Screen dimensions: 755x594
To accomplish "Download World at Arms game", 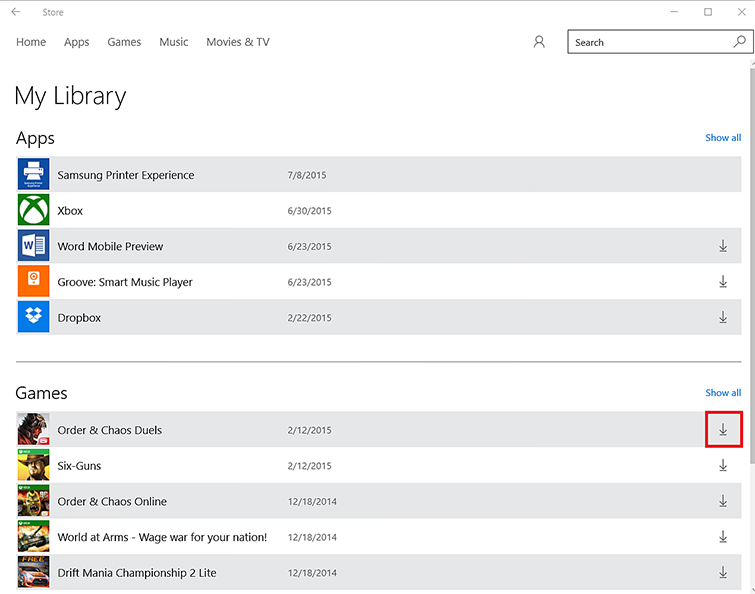I will click(x=723, y=537).
